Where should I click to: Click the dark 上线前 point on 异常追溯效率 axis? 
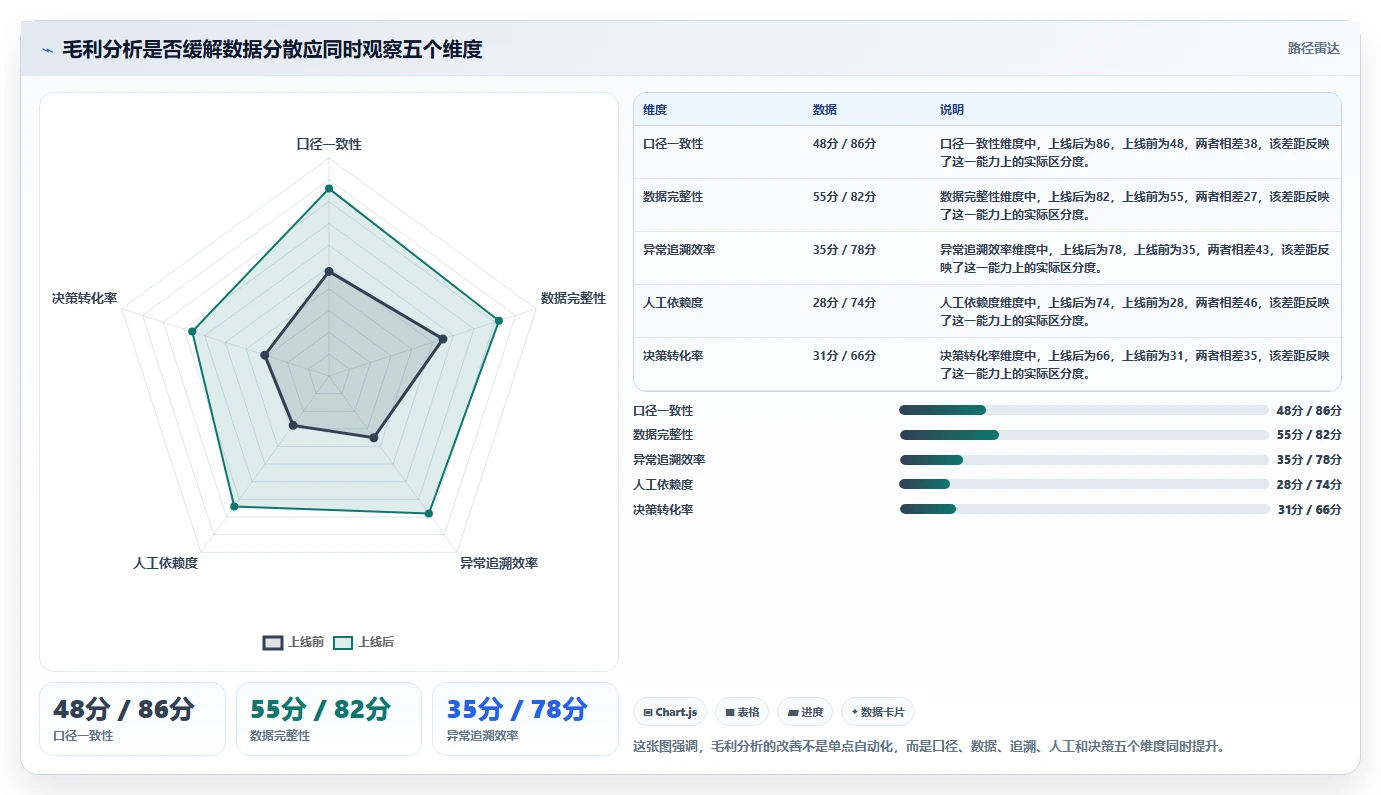374,437
